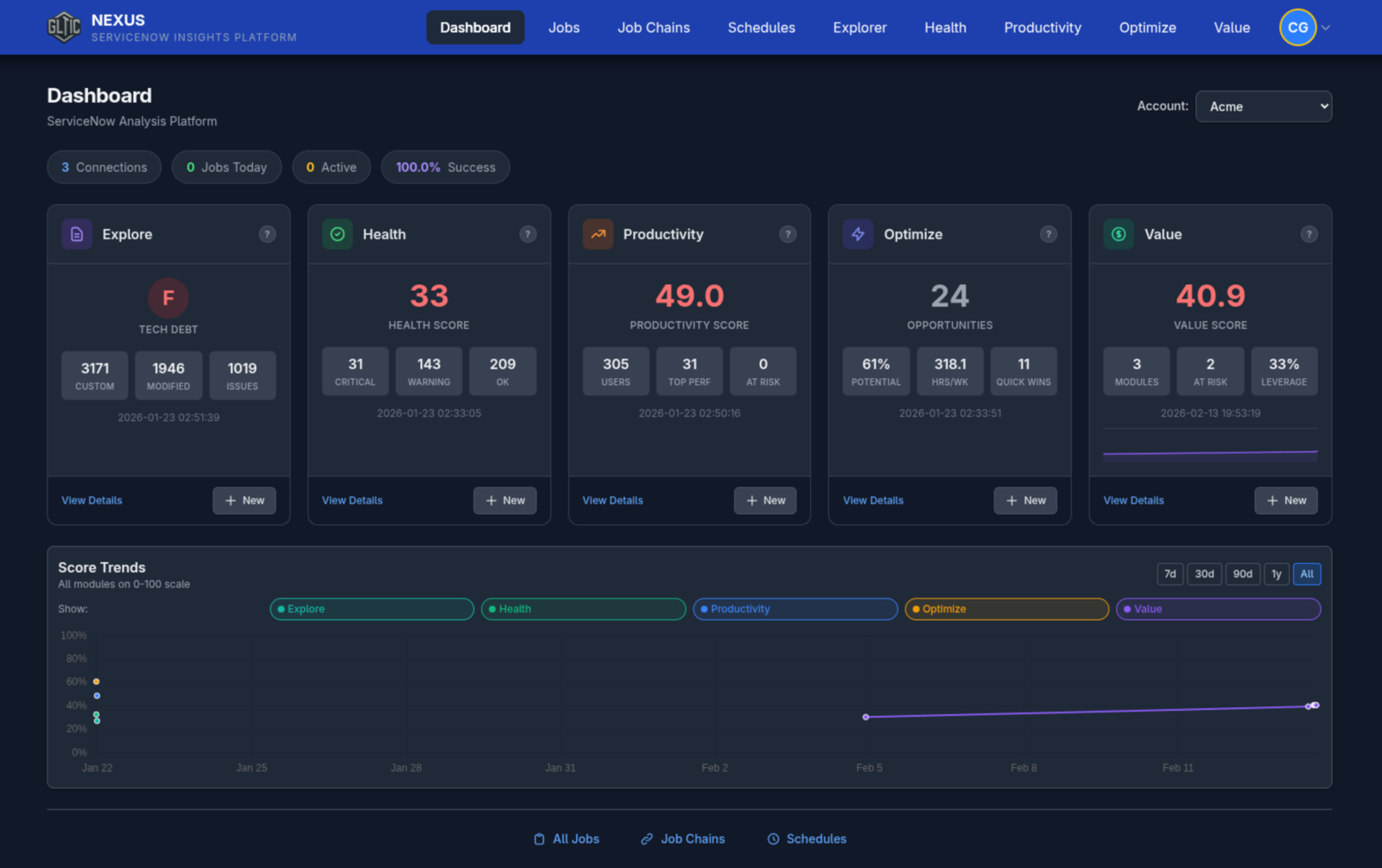Click the NEXUS logo icon

64,28
